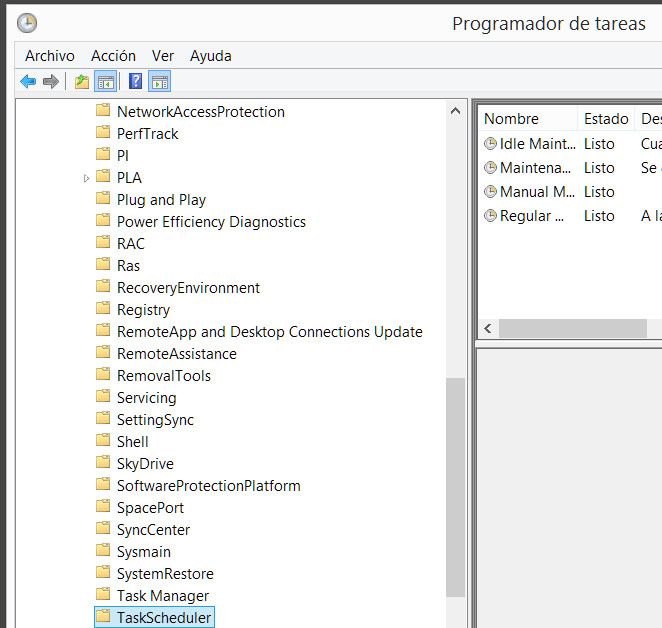This screenshot has height=628, width=662.
Task: Select the SystemRestore folder
Action: pos(164,574)
